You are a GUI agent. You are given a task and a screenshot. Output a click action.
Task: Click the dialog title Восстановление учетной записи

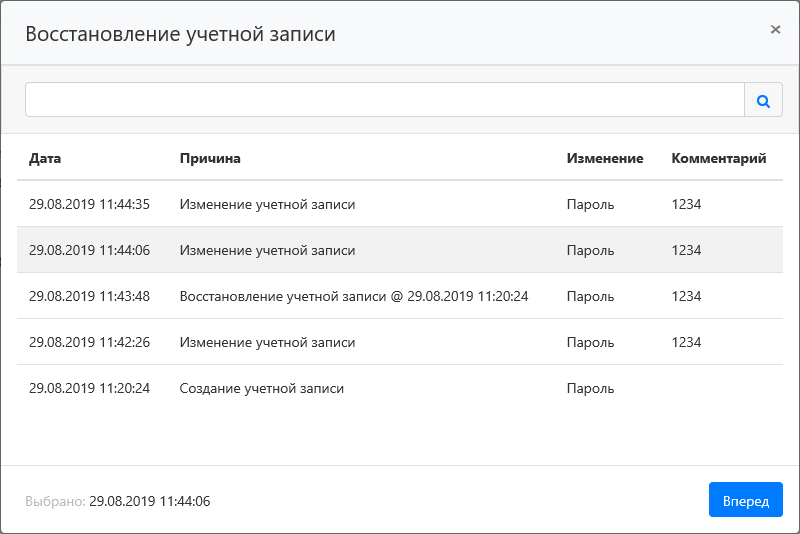click(x=180, y=34)
